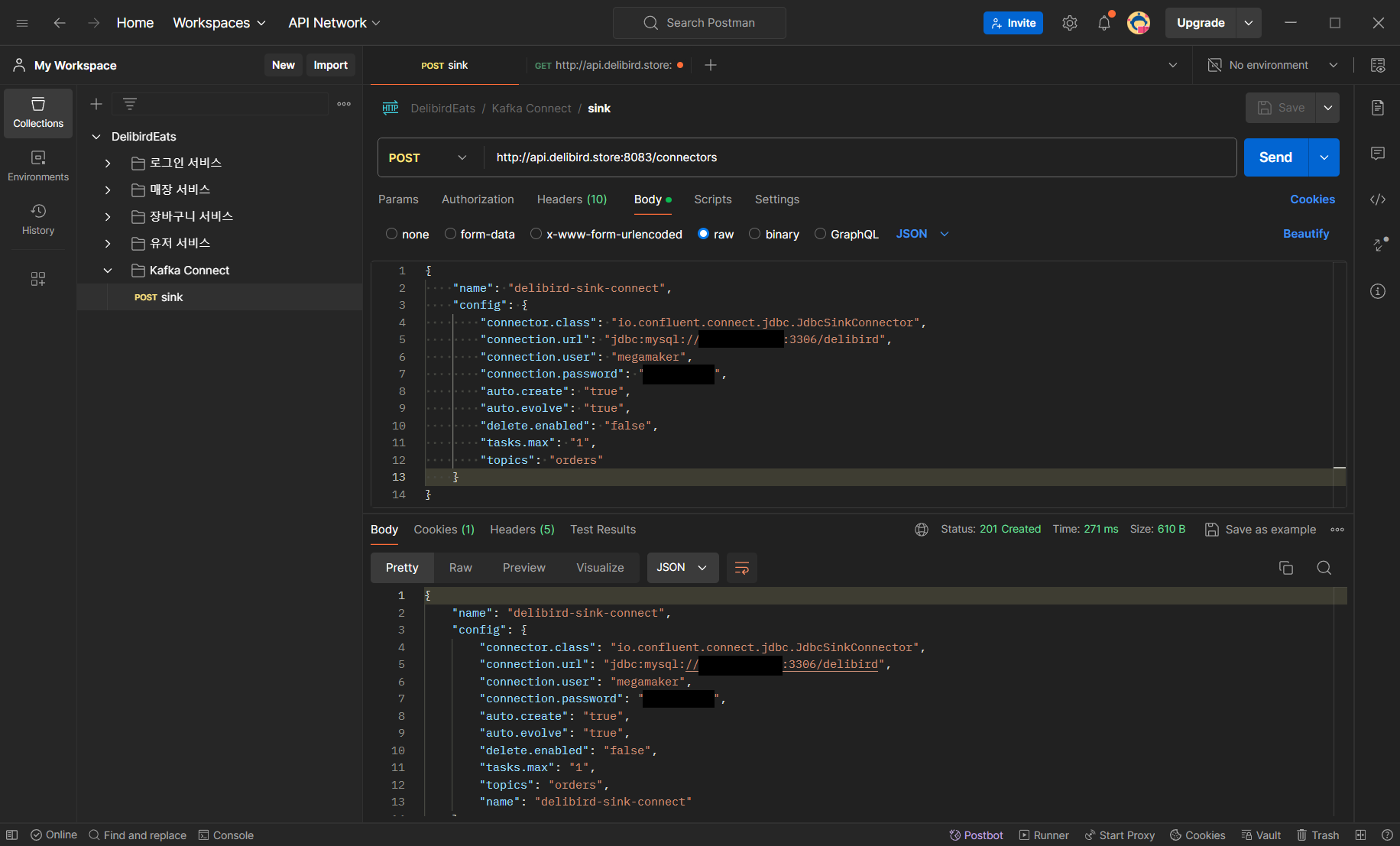Image resolution: width=1400 pixels, height=846 pixels.
Task: Collapse the DelibirdEats collection
Action: [x=96, y=137]
